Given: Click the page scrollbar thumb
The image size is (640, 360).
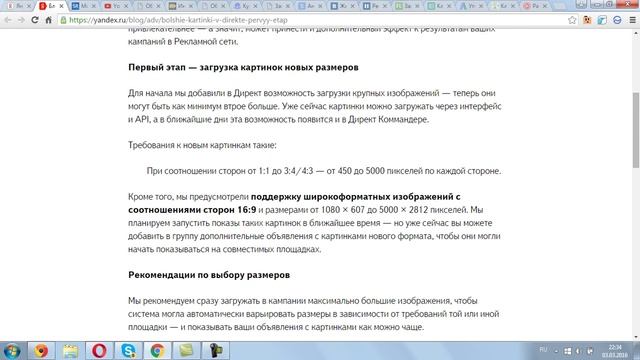Looking at the screenshot, I should [x=636, y=130].
